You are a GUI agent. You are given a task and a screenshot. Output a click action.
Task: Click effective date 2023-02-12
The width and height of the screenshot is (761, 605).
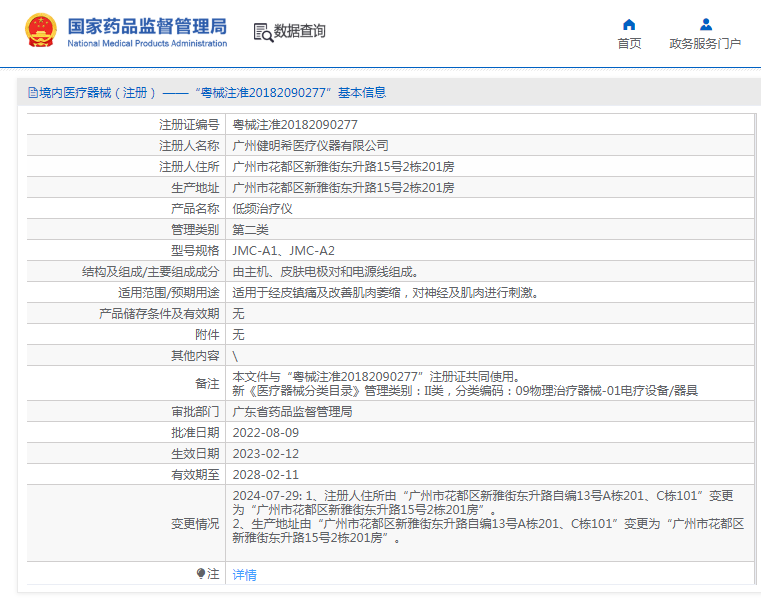click(x=265, y=454)
